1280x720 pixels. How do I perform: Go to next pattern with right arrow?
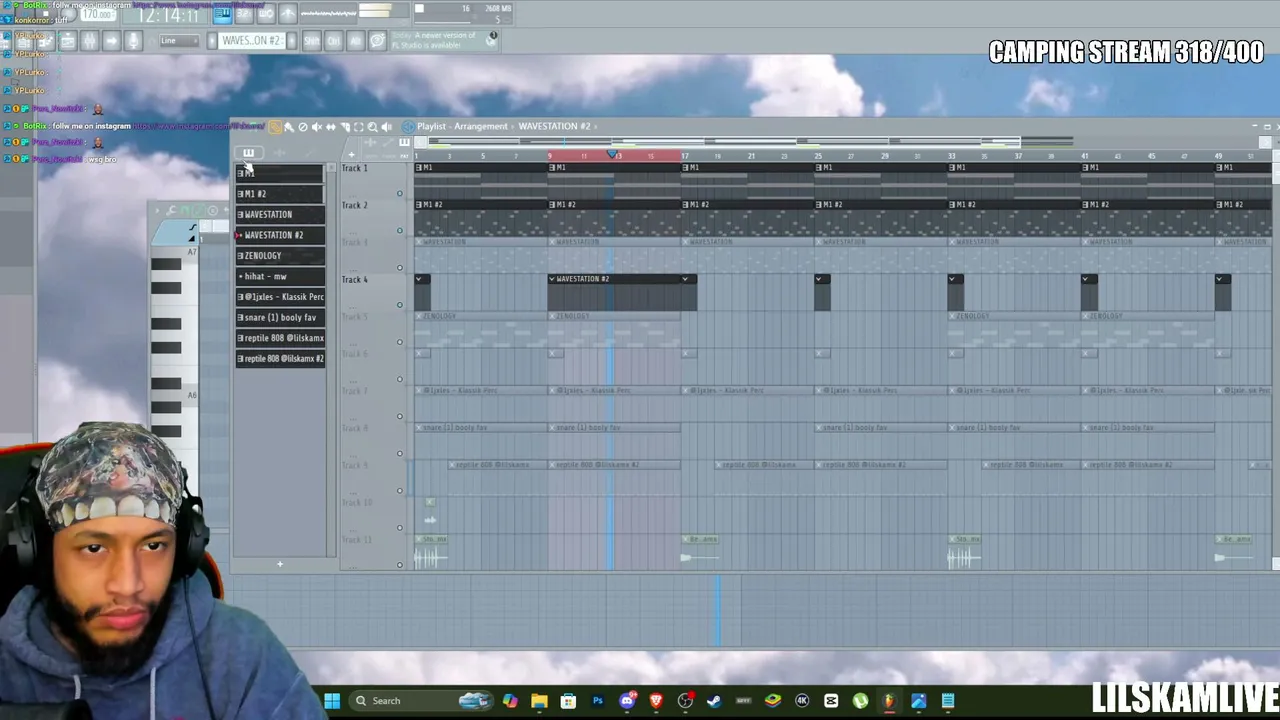(x=291, y=41)
